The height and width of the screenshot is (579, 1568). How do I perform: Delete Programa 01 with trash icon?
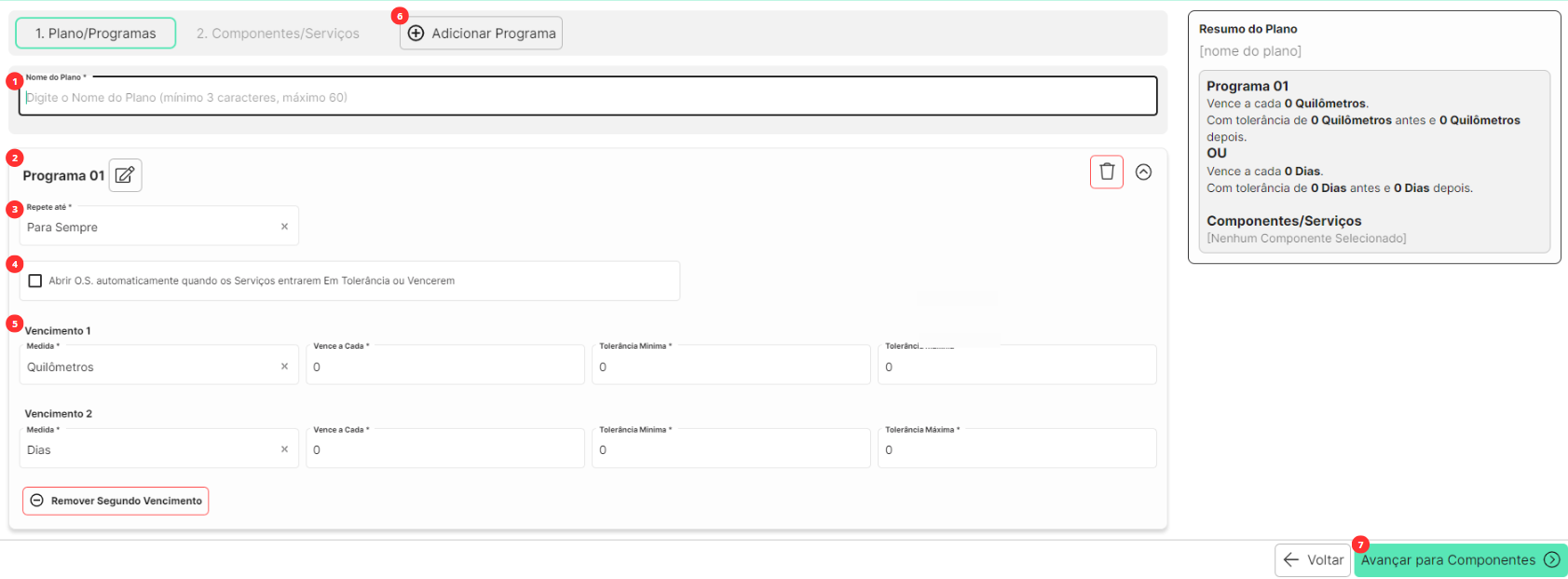pos(1107,172)
